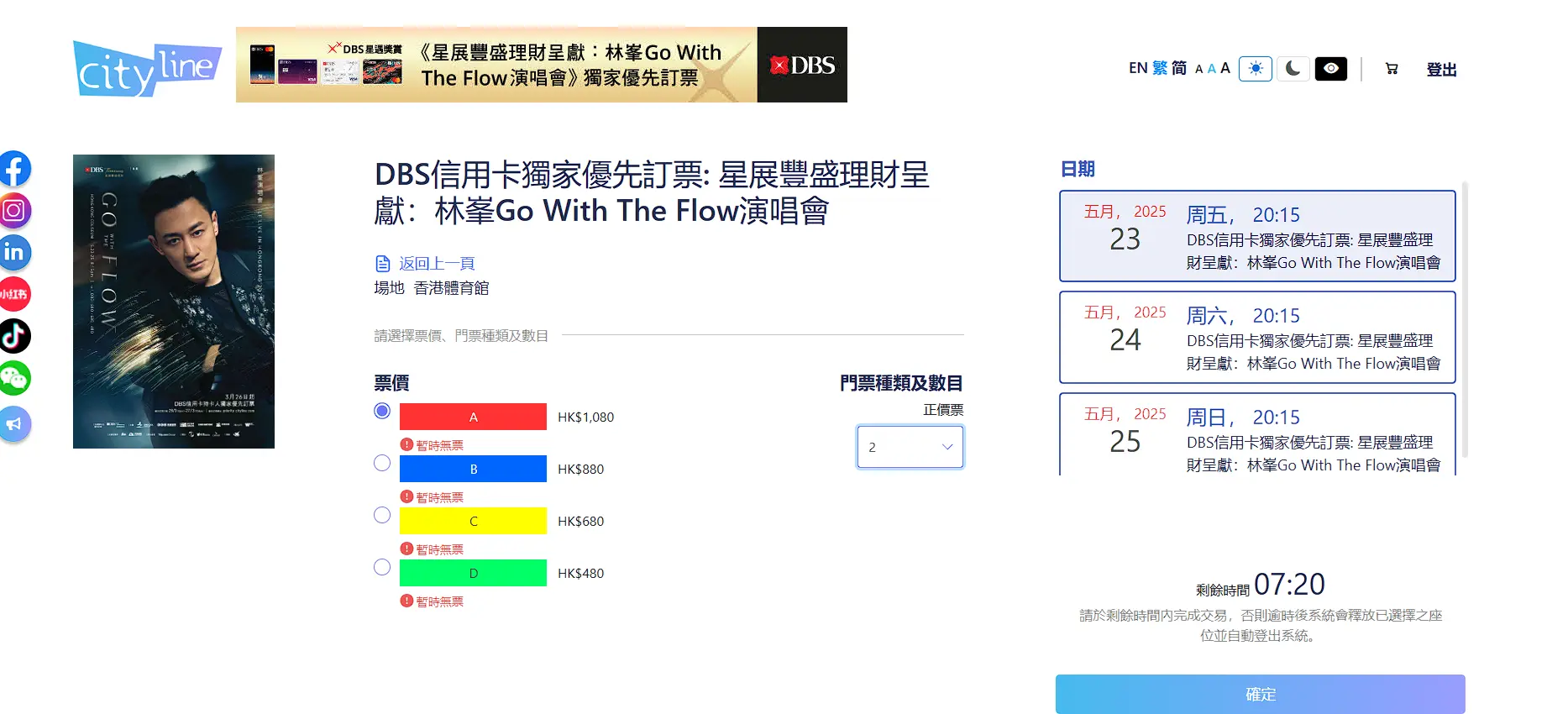The image size is (1568, 714).
Task: Enable high-contrast eye mode
Action: tap(1331, 69)
